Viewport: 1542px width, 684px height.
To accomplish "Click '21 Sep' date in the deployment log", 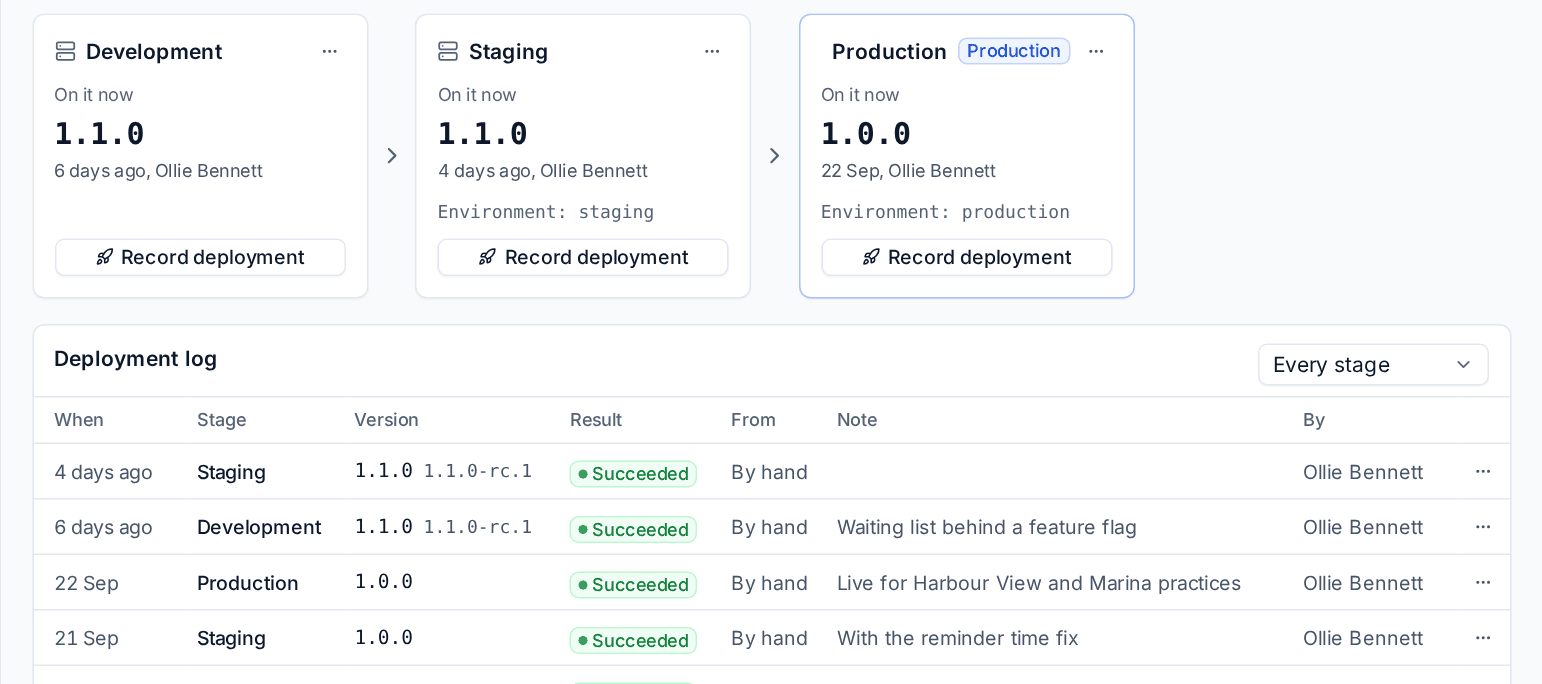I will pos(86,638).
